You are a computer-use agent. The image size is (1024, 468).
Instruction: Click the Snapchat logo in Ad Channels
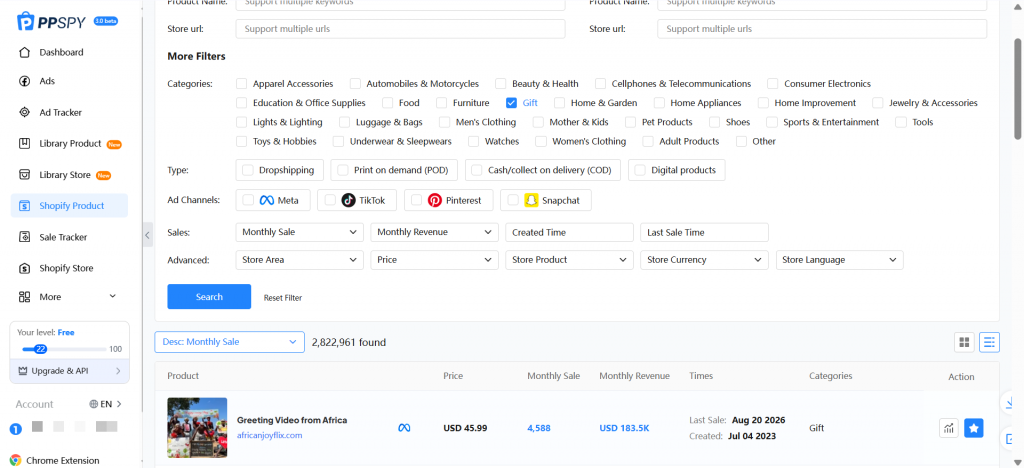tap(532, 200)
